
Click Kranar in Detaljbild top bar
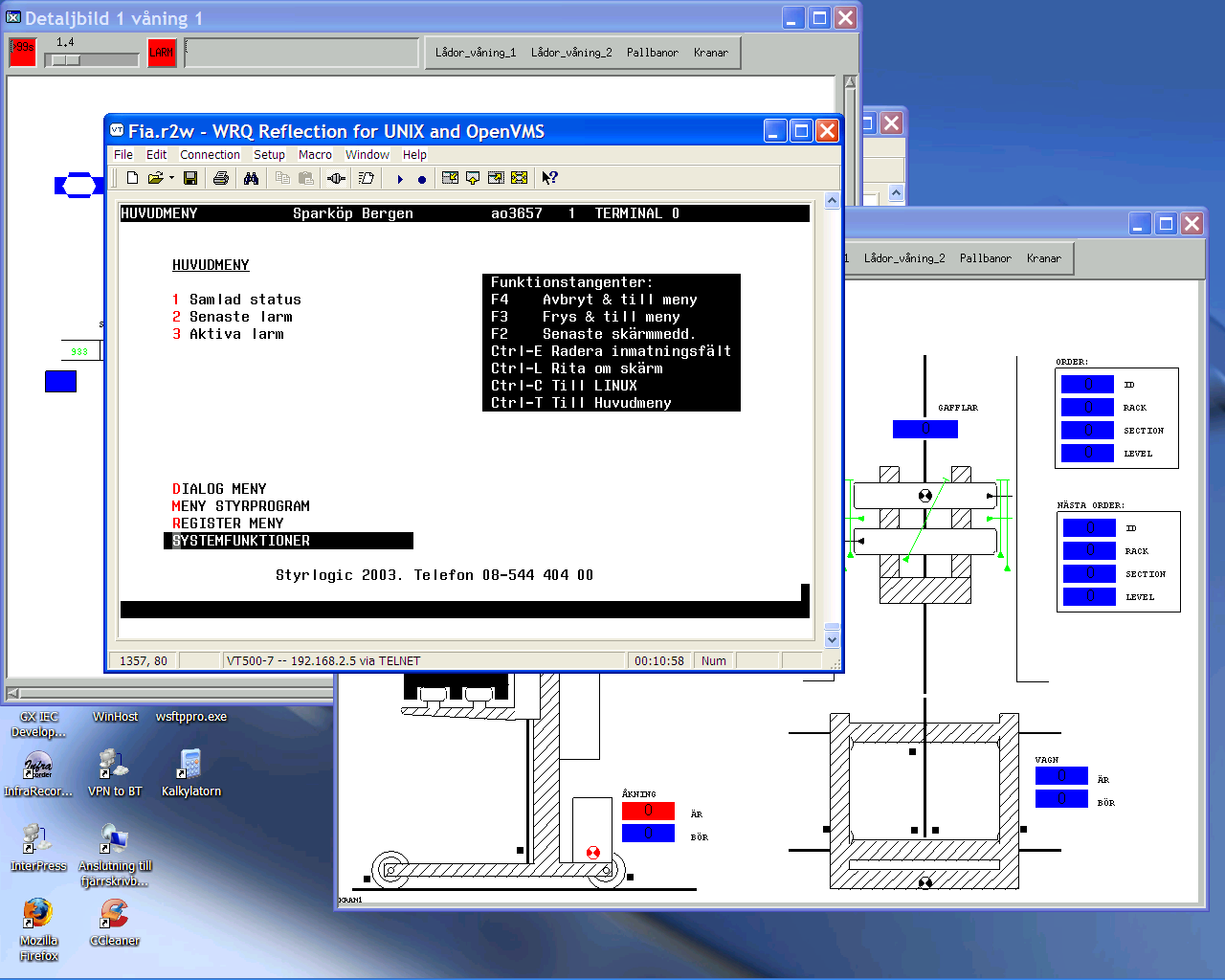(x=710, y=53)
